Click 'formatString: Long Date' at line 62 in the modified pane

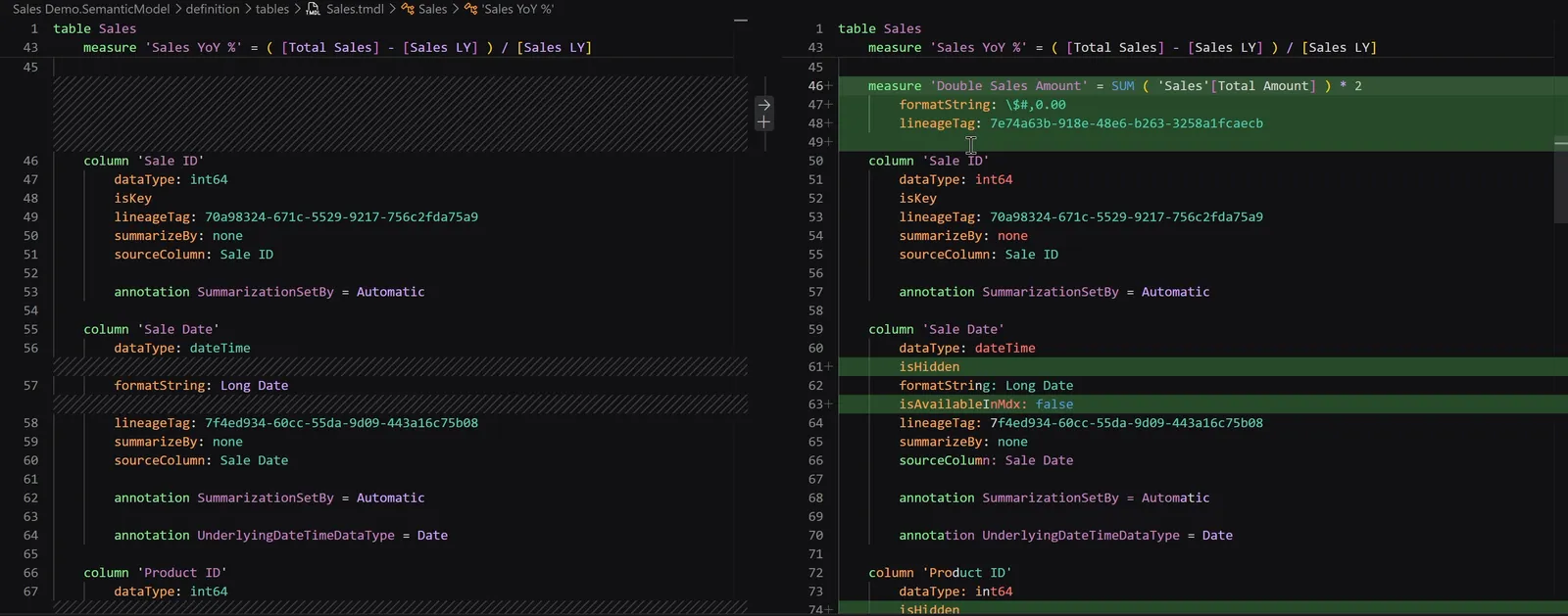pos(986,385)
